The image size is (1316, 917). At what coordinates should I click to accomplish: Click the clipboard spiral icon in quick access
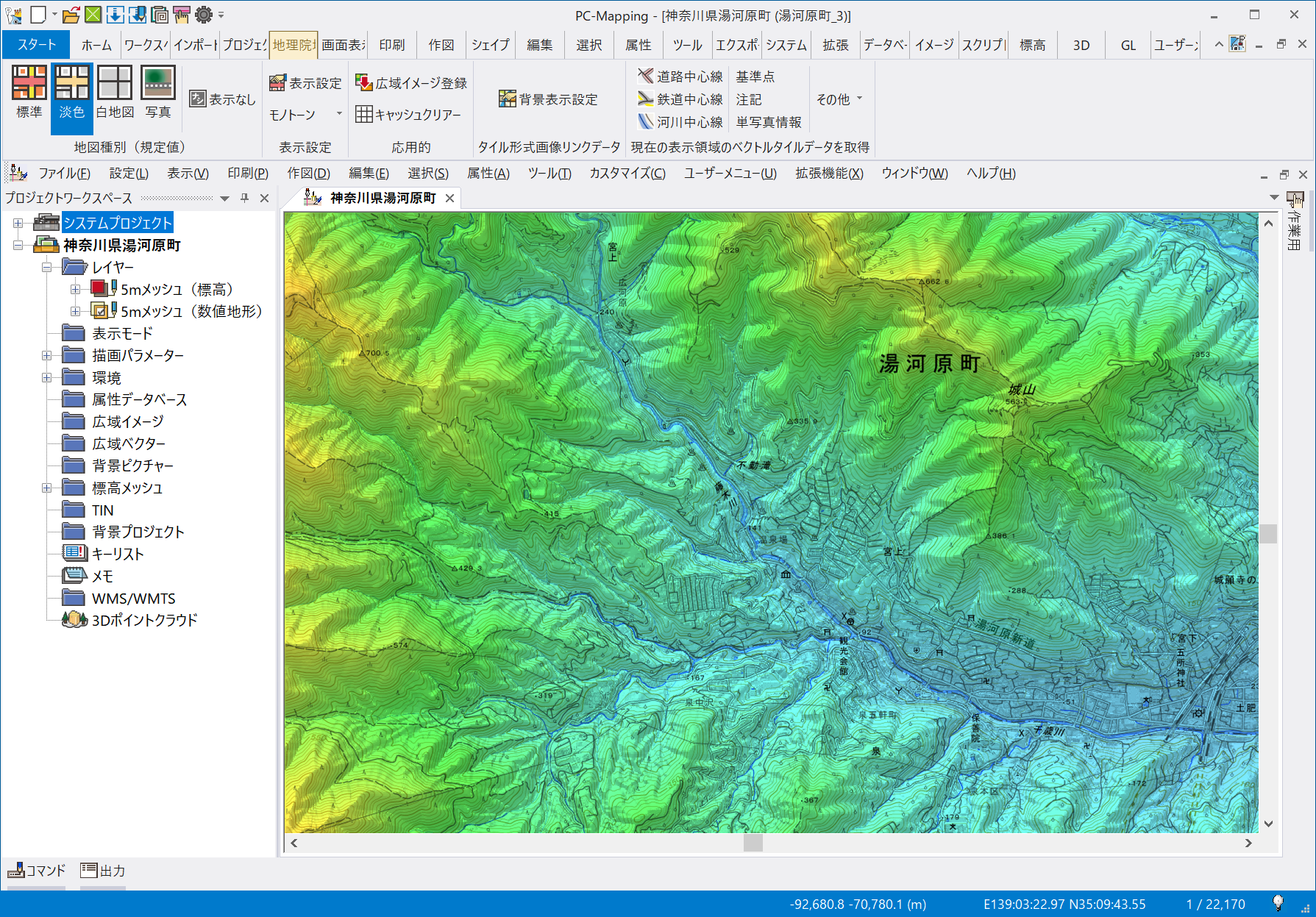click(159, 14)
